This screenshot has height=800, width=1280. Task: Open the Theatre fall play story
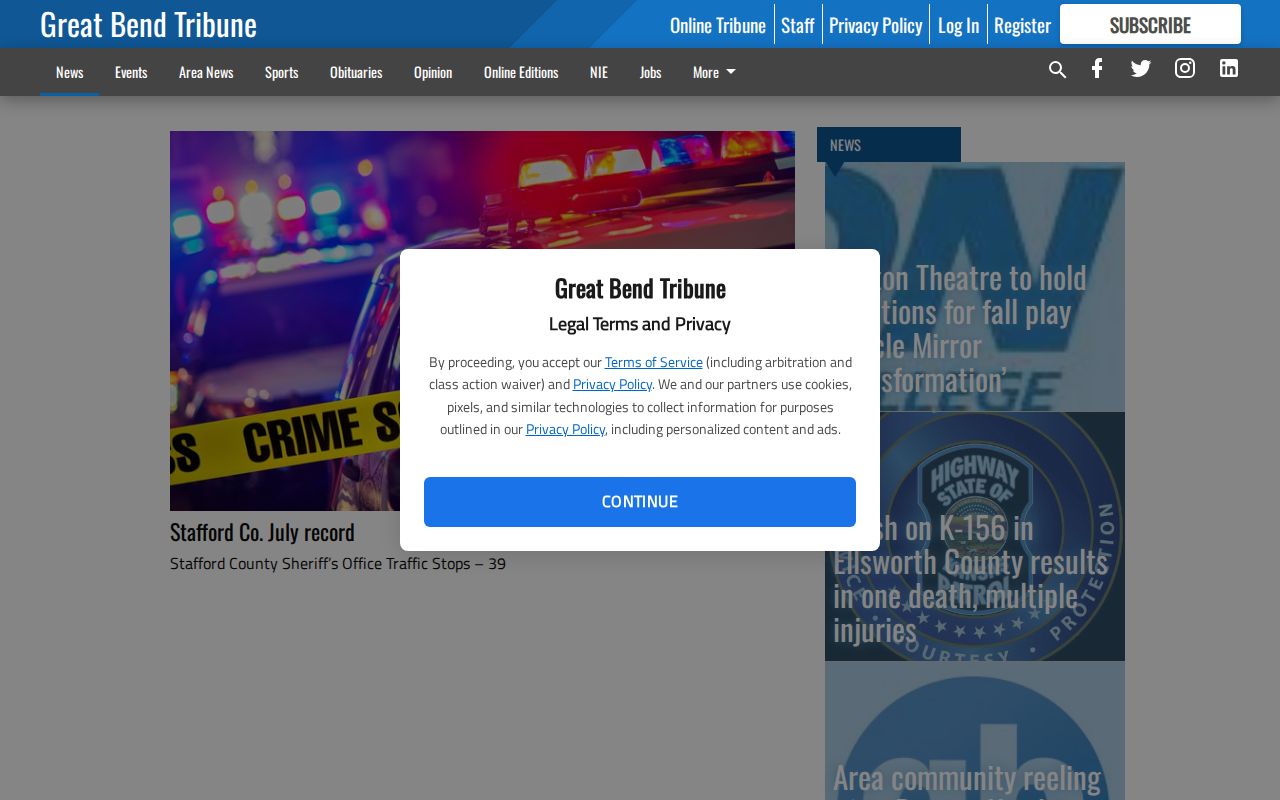tap(975, 287)
